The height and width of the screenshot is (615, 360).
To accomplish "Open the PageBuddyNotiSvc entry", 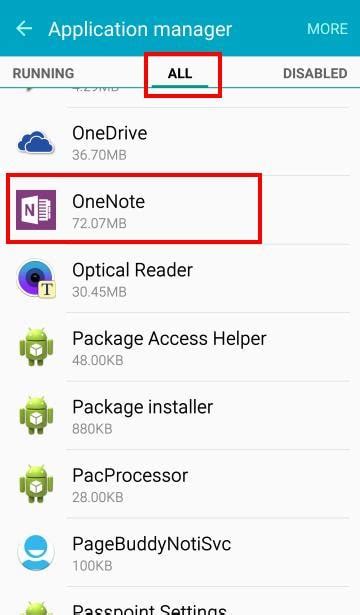I will click(x=180, y=552).
